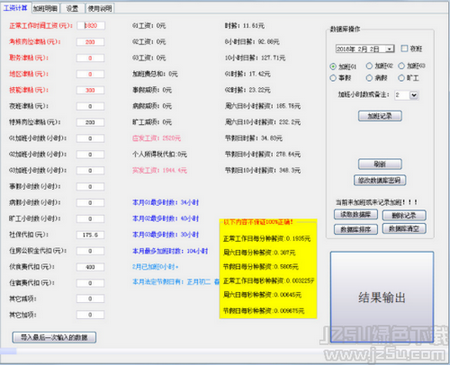
Task: Click the 修改数据库密码 button
Action: coord(380,180)
